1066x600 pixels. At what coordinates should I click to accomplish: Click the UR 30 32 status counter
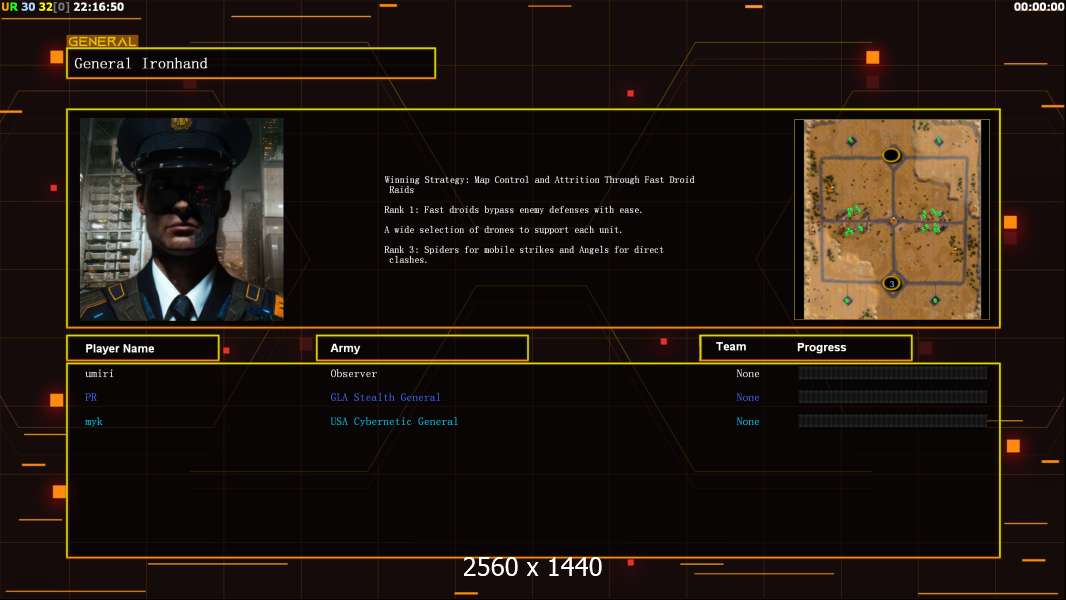click(35, 7)
